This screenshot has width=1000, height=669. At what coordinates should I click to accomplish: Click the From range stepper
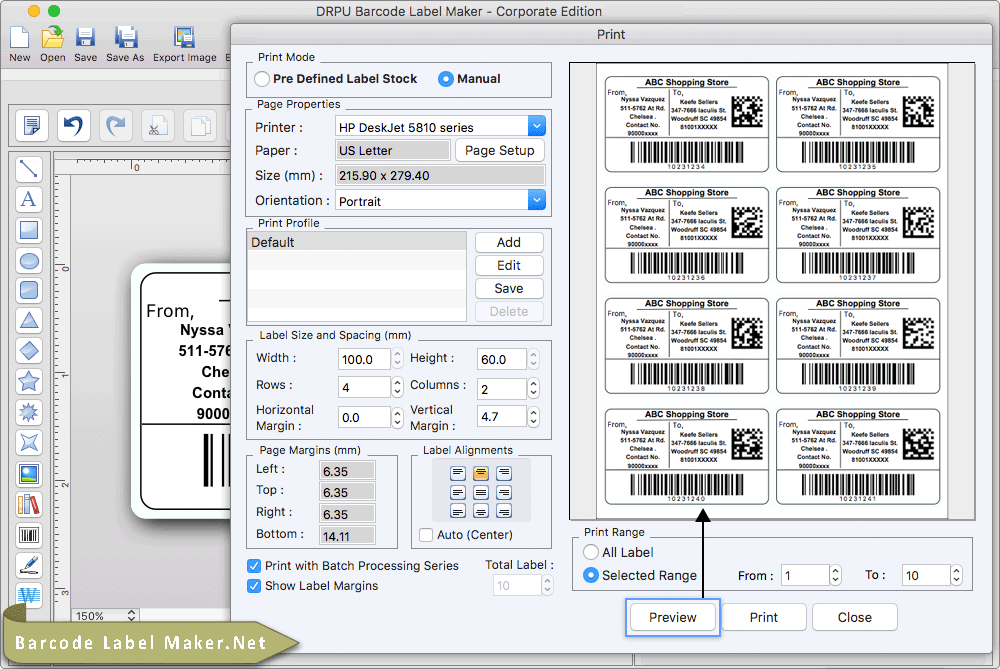coord(835,575)
